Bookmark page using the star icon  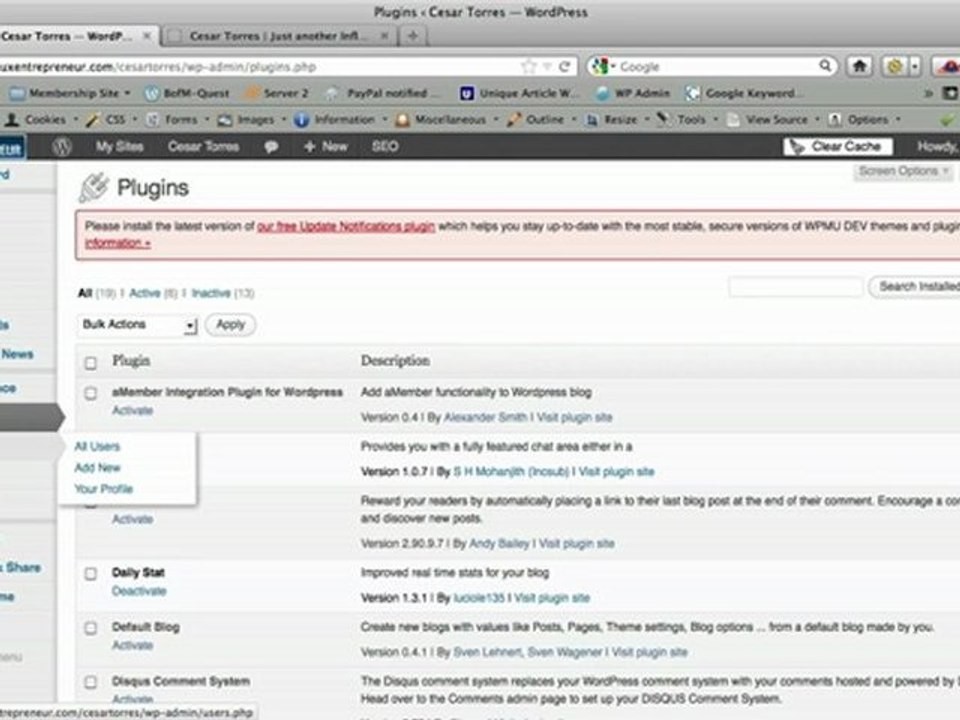click(x=528, y=66)
